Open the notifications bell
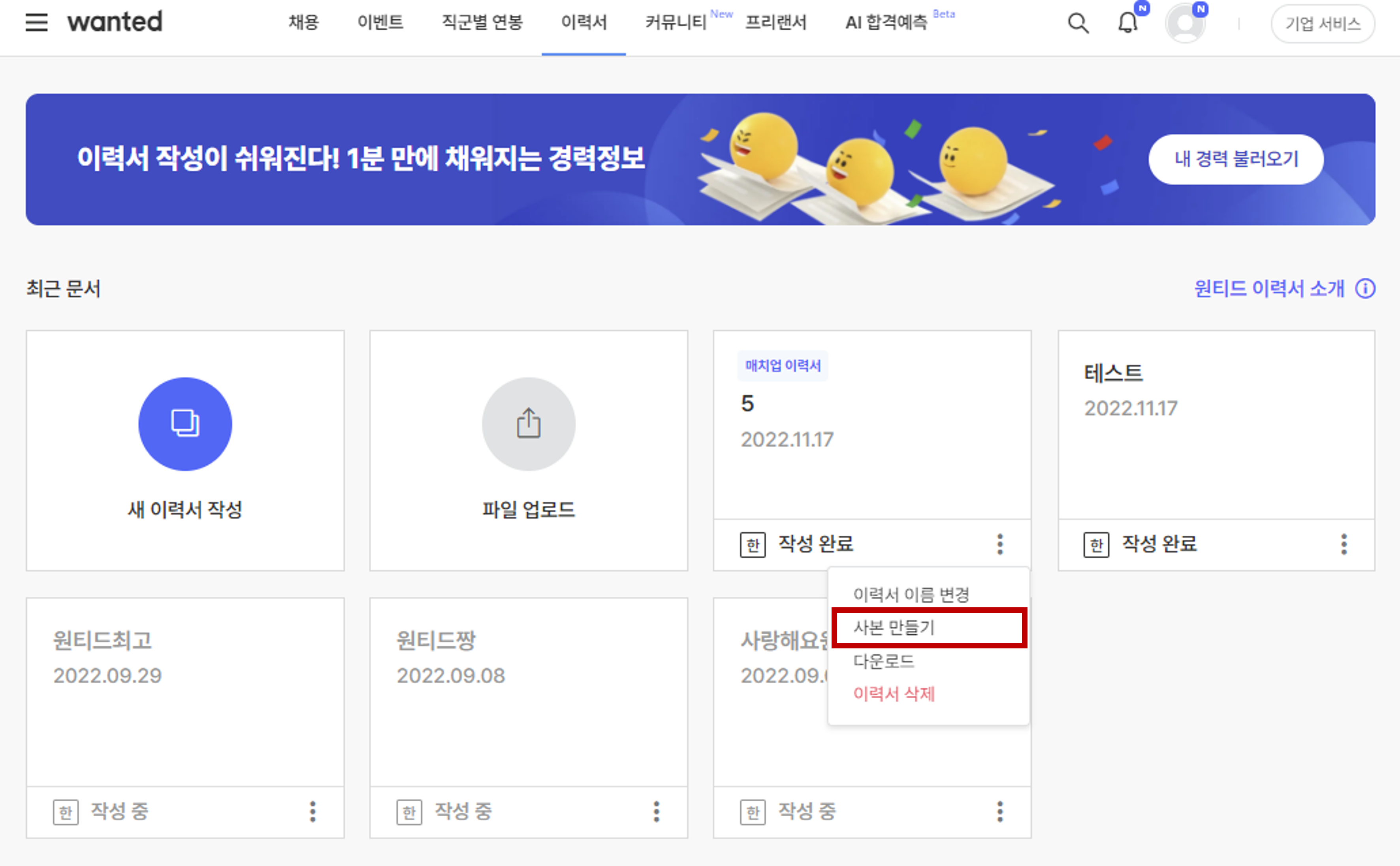Screen dimensions: 1400x866 pos(1128,23)
